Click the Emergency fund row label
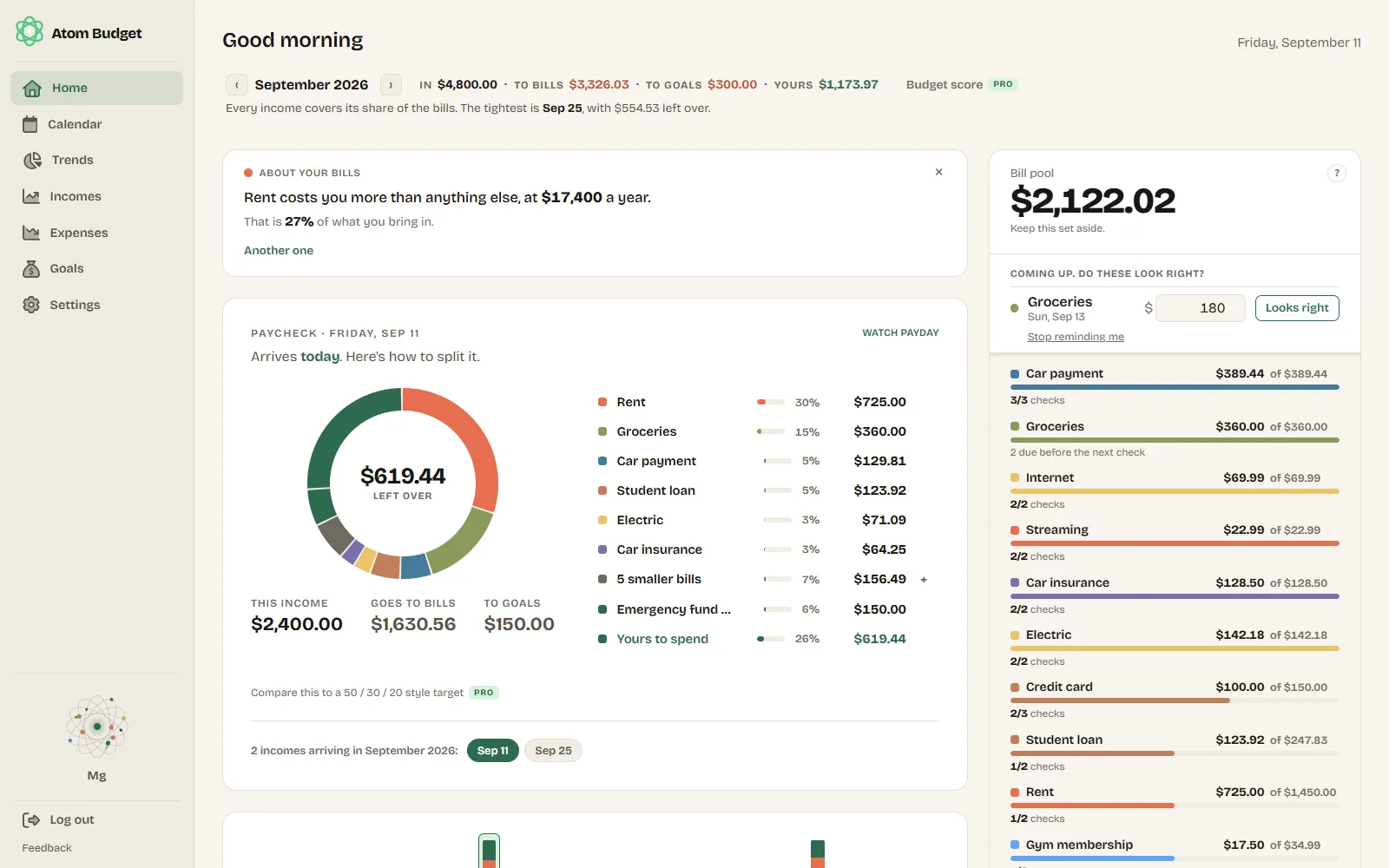 pyautogui.click(x=674, y=609)
